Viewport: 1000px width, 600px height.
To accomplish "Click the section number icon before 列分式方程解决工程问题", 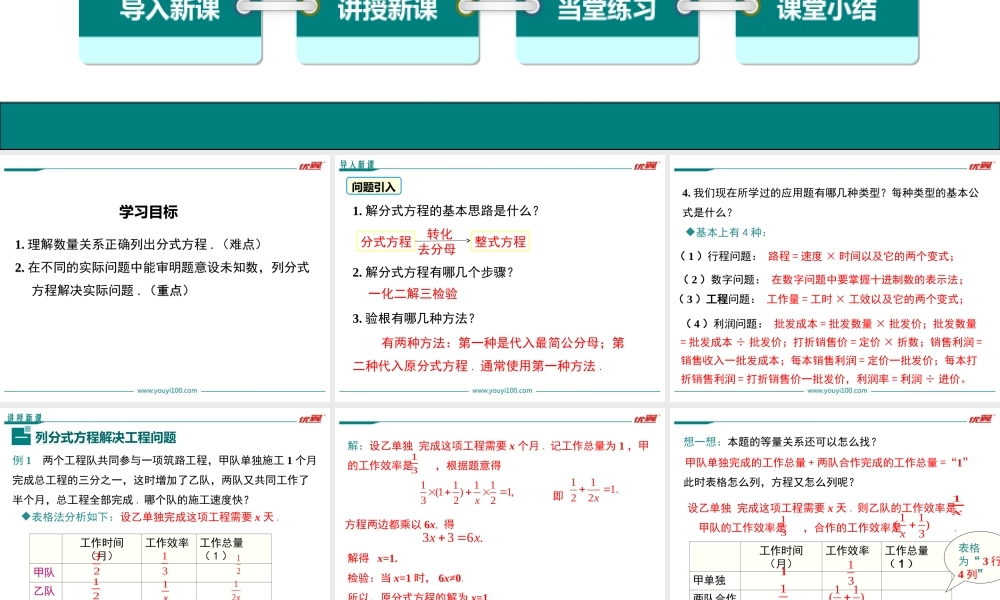I will click(x=20, y=437).
